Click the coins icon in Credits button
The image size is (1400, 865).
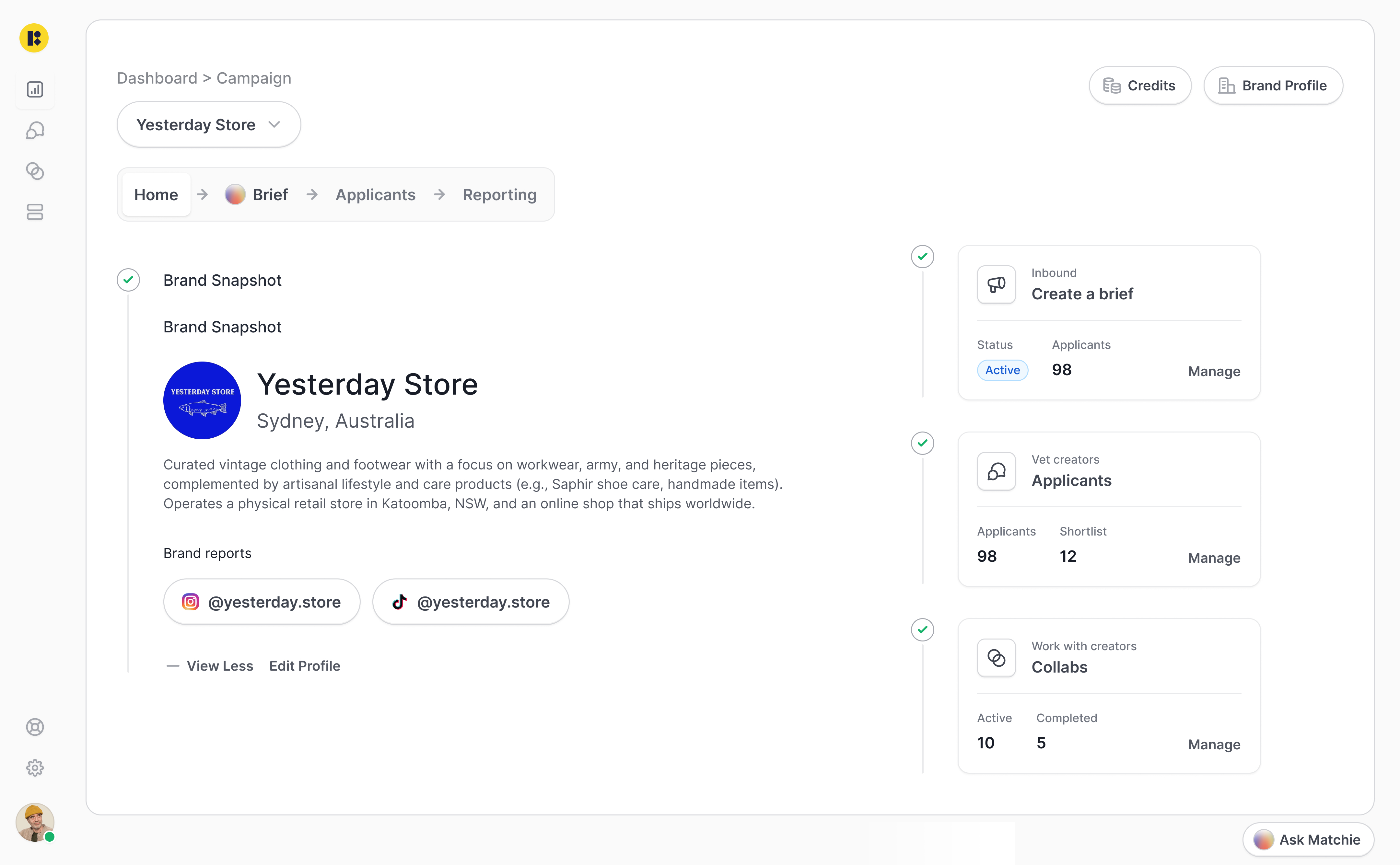point(1112,86)
